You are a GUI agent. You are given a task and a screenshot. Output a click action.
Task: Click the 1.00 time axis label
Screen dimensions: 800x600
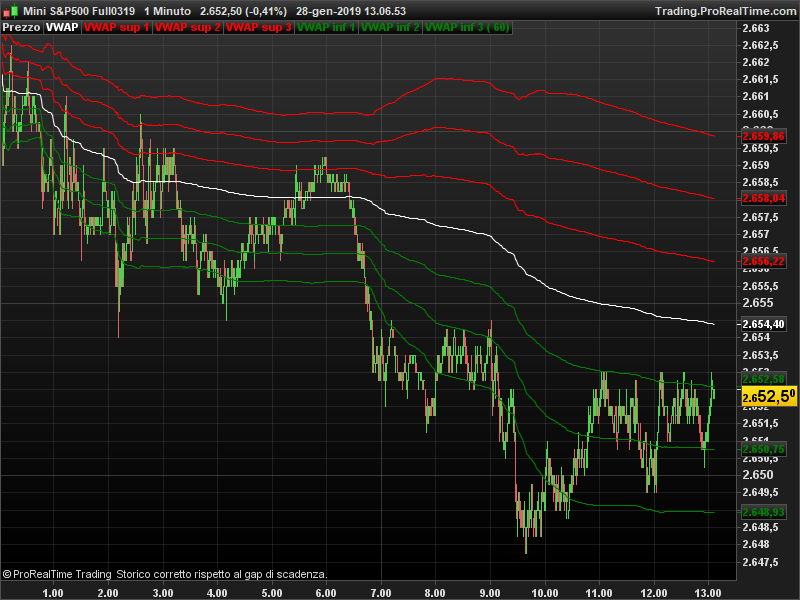[x=53, y=593]
